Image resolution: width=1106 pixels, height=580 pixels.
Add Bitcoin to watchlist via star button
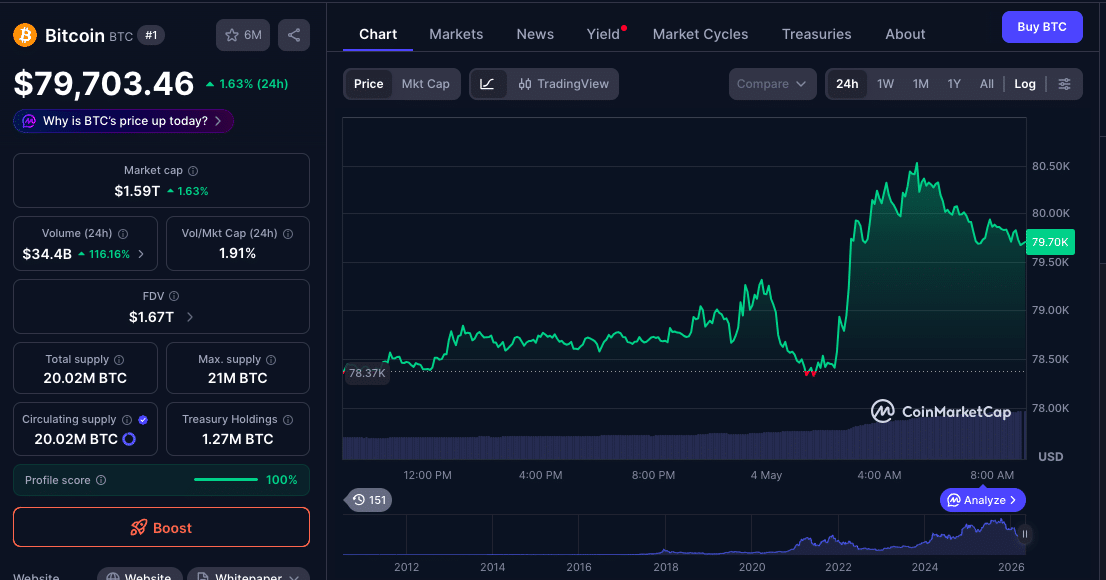click(x=243, y=35)
